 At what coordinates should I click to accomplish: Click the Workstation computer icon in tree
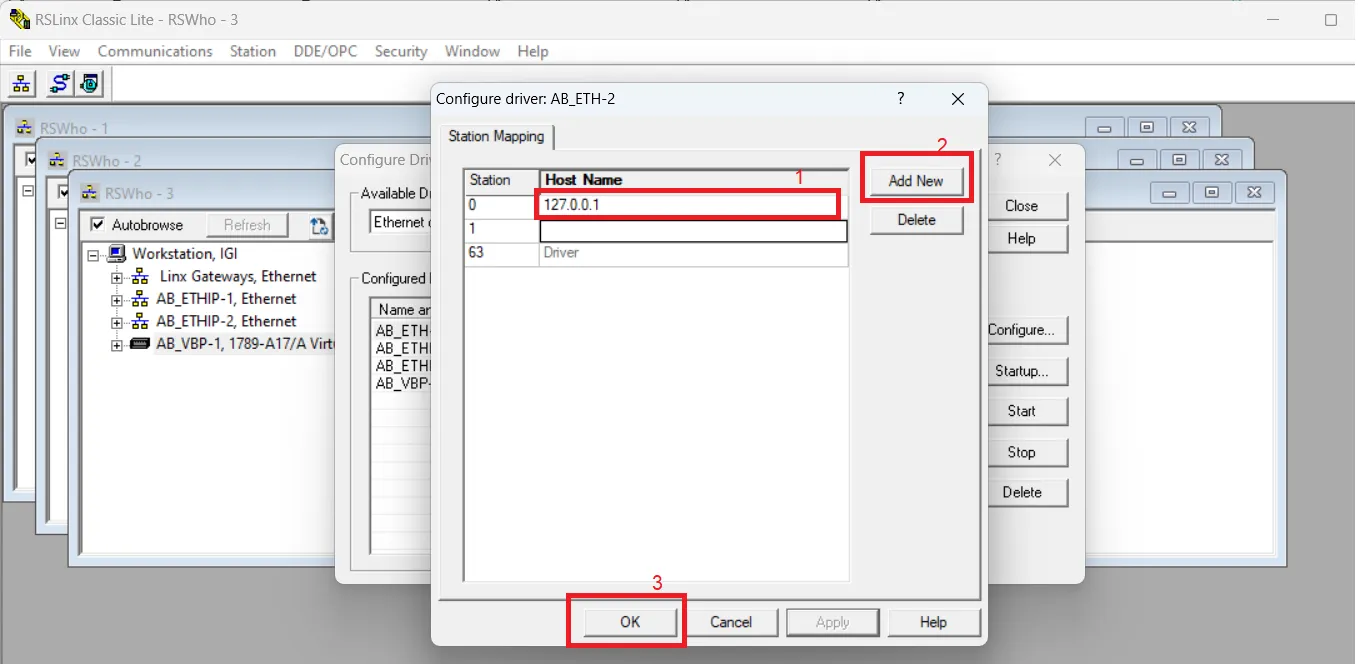pos(117,253)
